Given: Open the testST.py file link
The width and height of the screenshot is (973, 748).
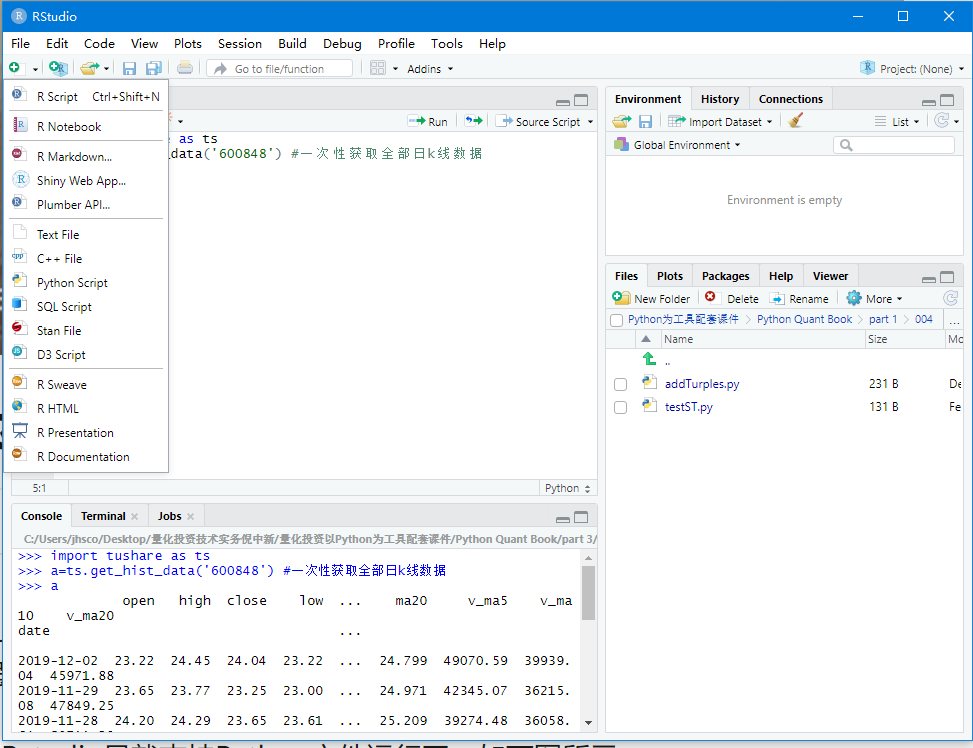Looking at the screenshot, I should pos(688,407).
